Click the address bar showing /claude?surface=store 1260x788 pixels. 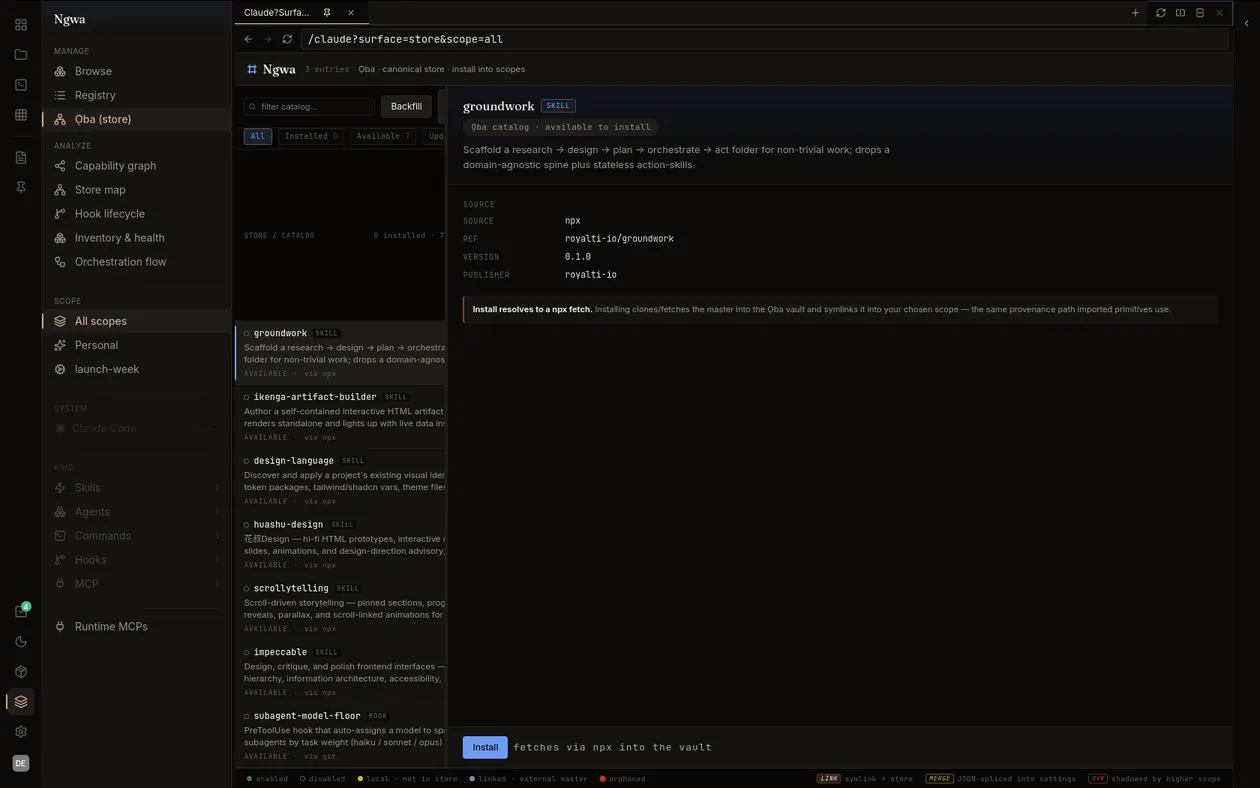[764, 39]
